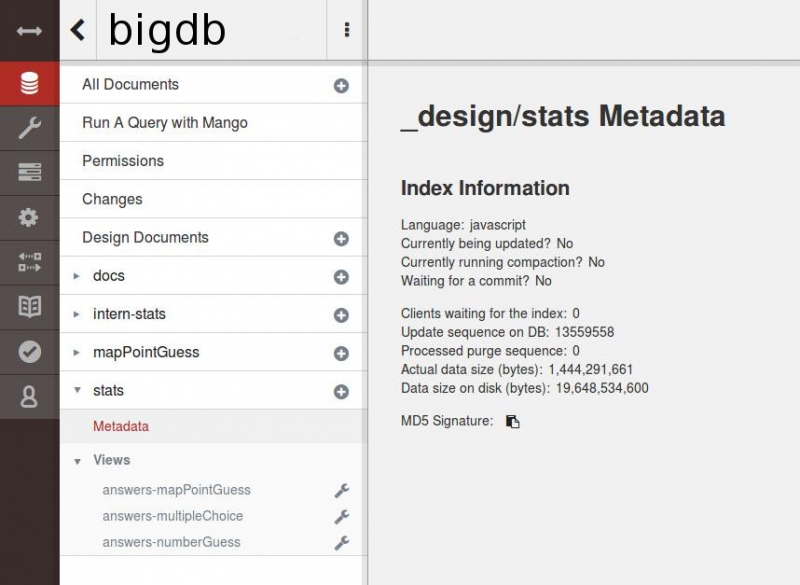Viewport: 800px width, 585px height.
Task: Open the Setup wrench icon in the sidebar
Action: pyautogui.click(x=29, y=128)
